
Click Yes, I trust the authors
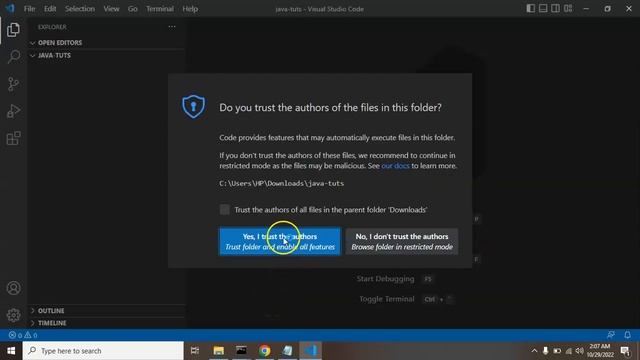280,241
